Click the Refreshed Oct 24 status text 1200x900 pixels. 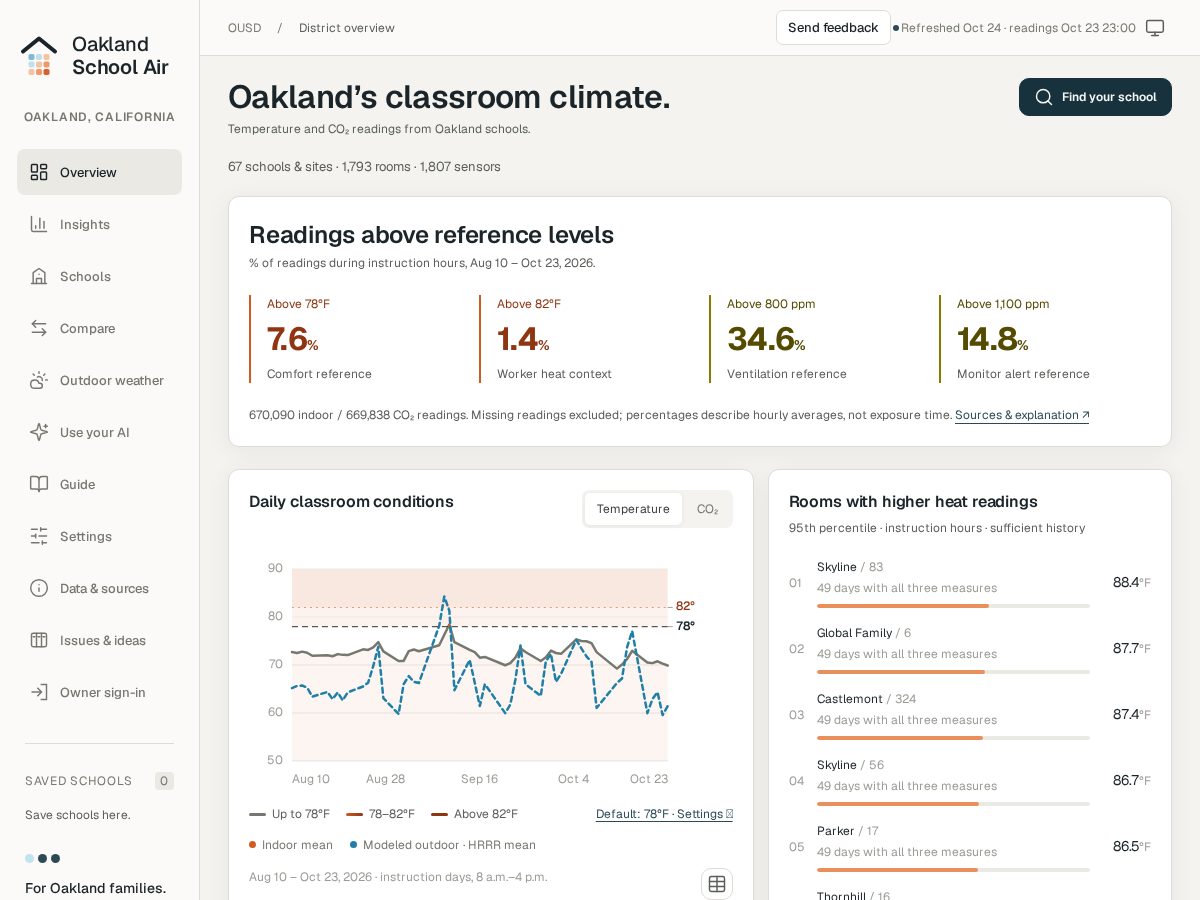point(1018,28)
